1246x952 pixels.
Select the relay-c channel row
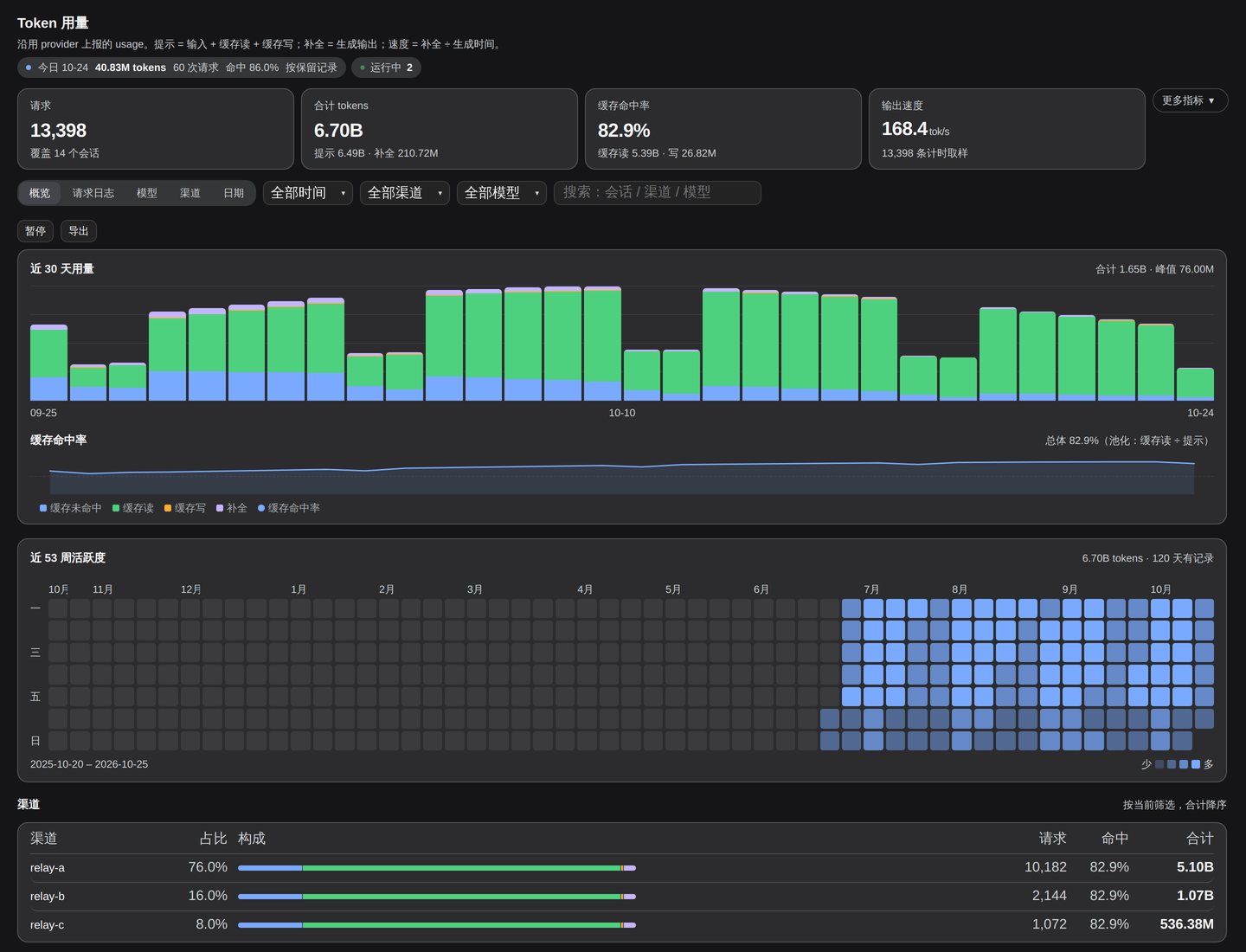coord(622,925)
